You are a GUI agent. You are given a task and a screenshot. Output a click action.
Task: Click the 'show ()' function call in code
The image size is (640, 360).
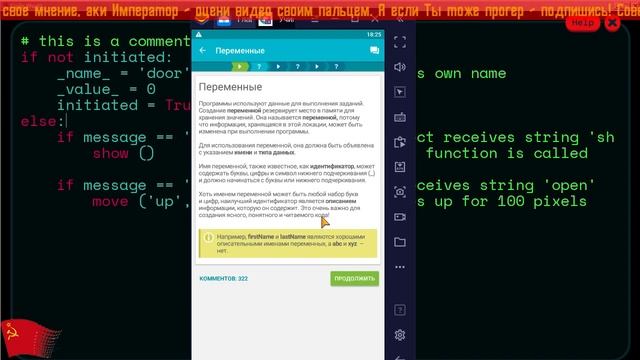click(x=123, y=153)
